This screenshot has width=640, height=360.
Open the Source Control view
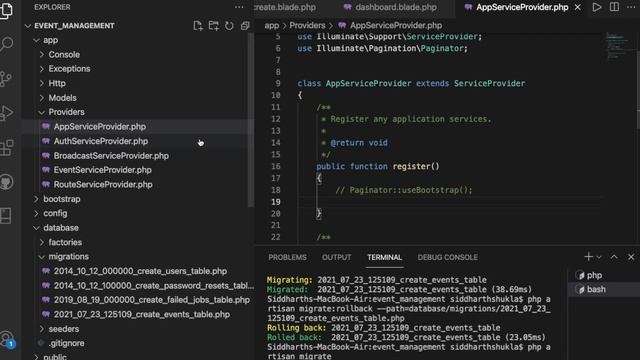click(x=7, y=79)
